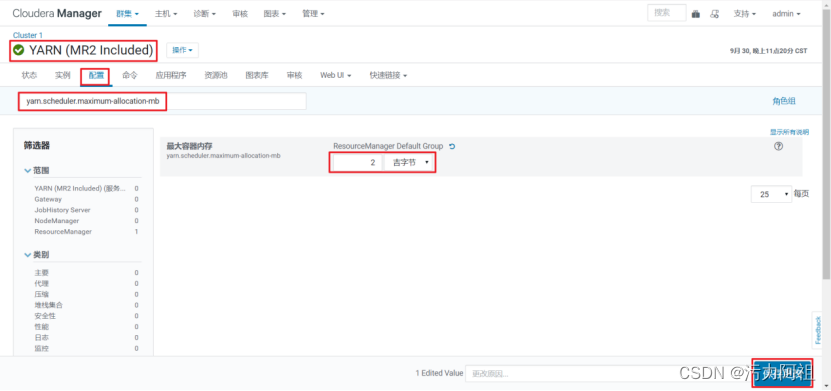Open the 审核 top menu item
This screenshot has height=391, width=831.
point(240,14)
